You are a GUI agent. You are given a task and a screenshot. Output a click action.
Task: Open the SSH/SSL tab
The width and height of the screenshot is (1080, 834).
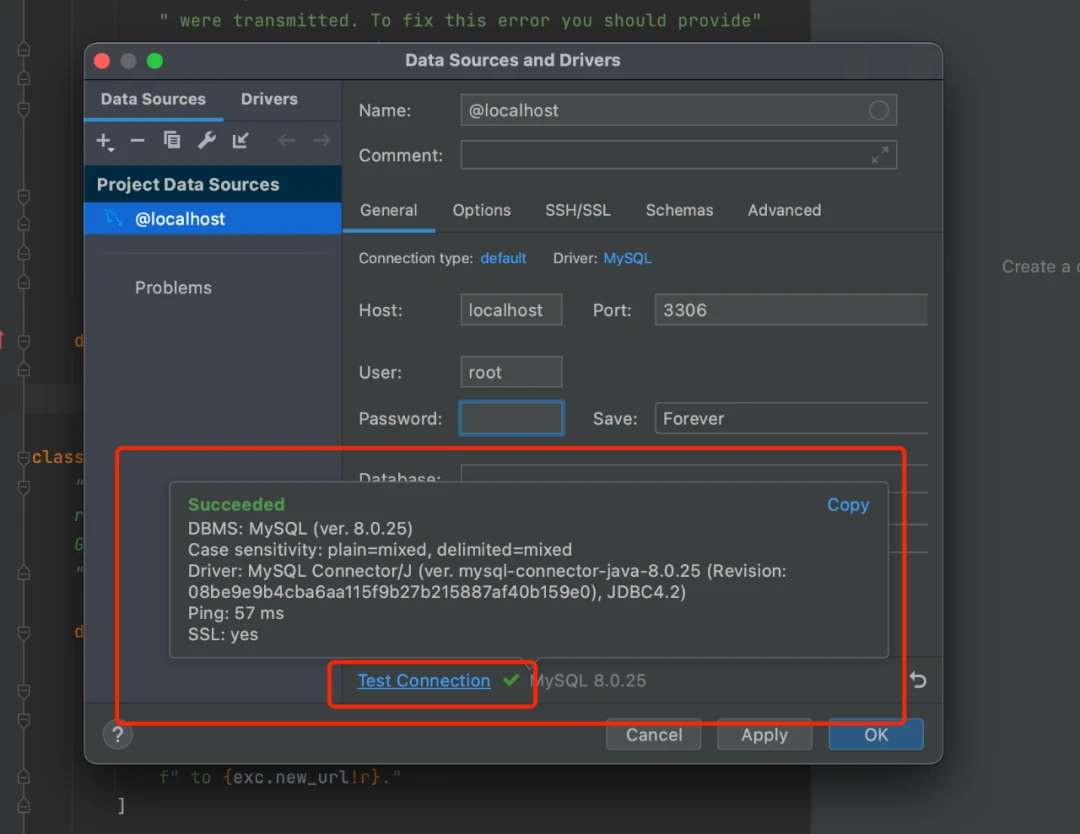pyautogui.click(x=578, y=210)
